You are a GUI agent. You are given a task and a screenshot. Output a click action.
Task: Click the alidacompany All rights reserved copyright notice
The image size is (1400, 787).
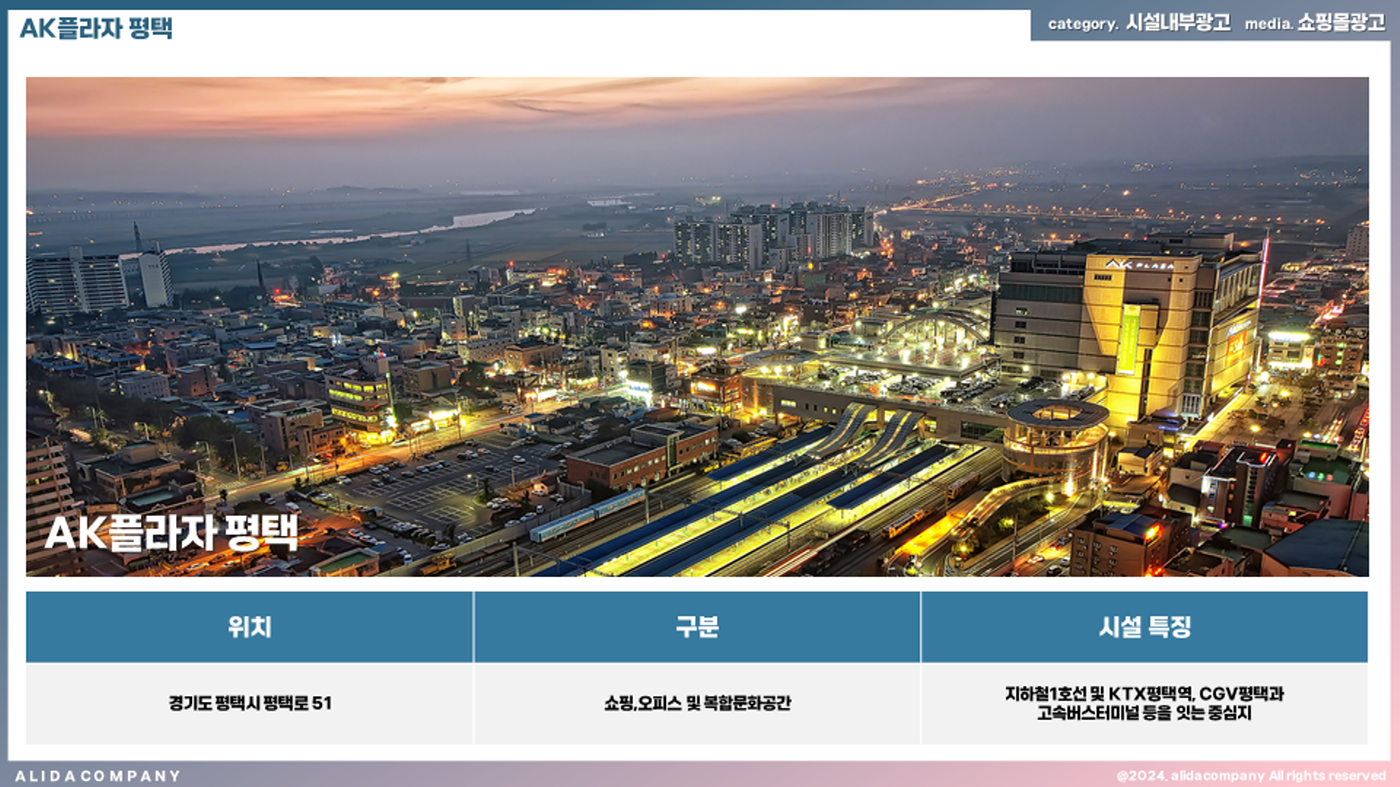(x=1251, y=776)
